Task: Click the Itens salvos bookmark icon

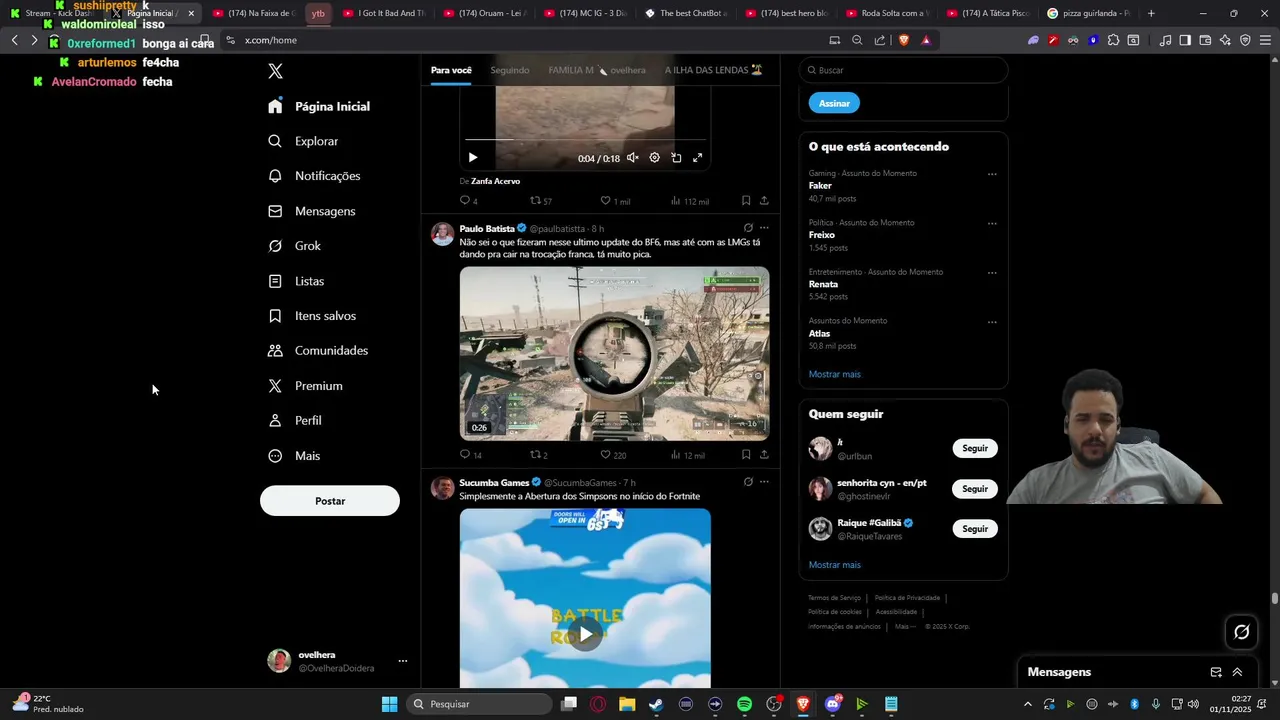Action: pyautogui.click(x=275, y=316)
